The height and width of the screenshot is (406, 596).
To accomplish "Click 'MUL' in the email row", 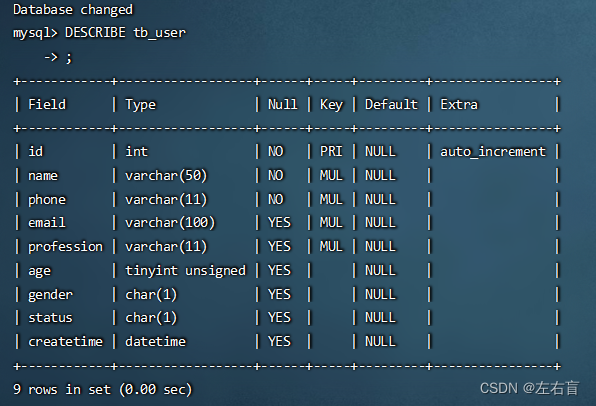I will (331, 222).
